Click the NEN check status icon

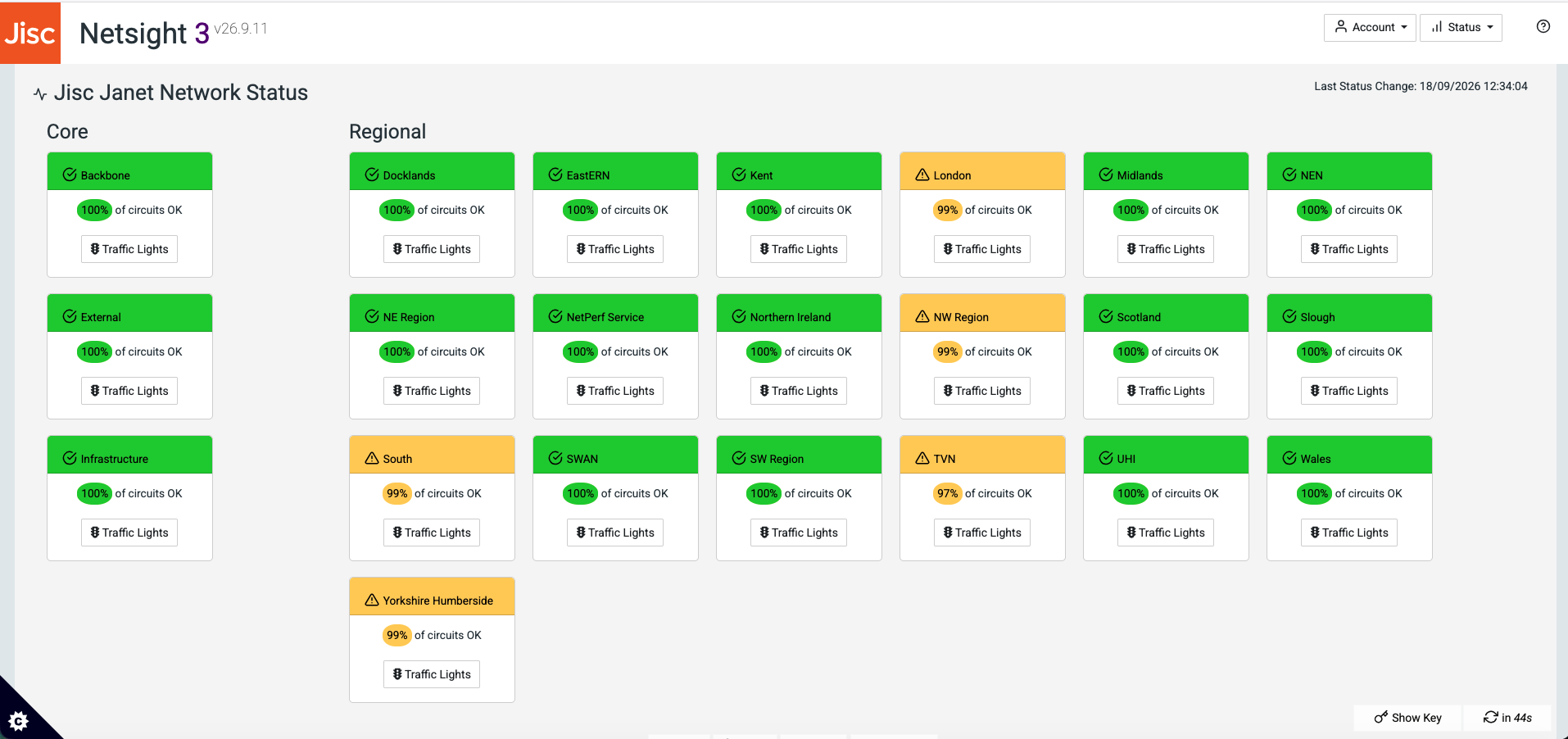coord(1289,175)
